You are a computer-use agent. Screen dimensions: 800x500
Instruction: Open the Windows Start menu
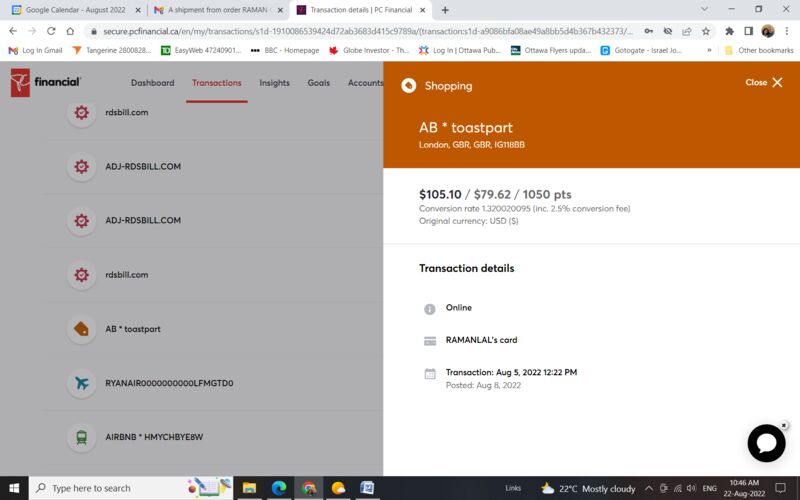pos(14,488)
